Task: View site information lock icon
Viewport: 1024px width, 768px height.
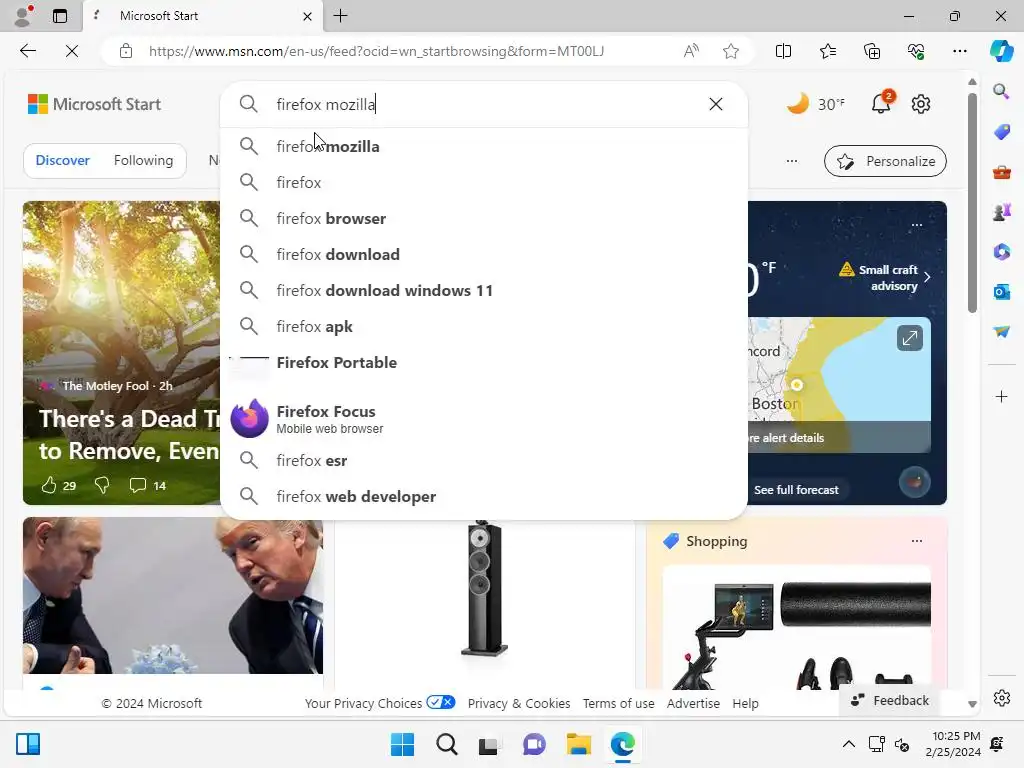Action: point(126,51)
